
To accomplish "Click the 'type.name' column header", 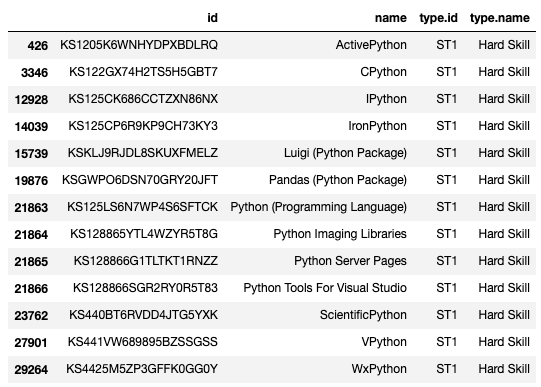I will (500, 18).
